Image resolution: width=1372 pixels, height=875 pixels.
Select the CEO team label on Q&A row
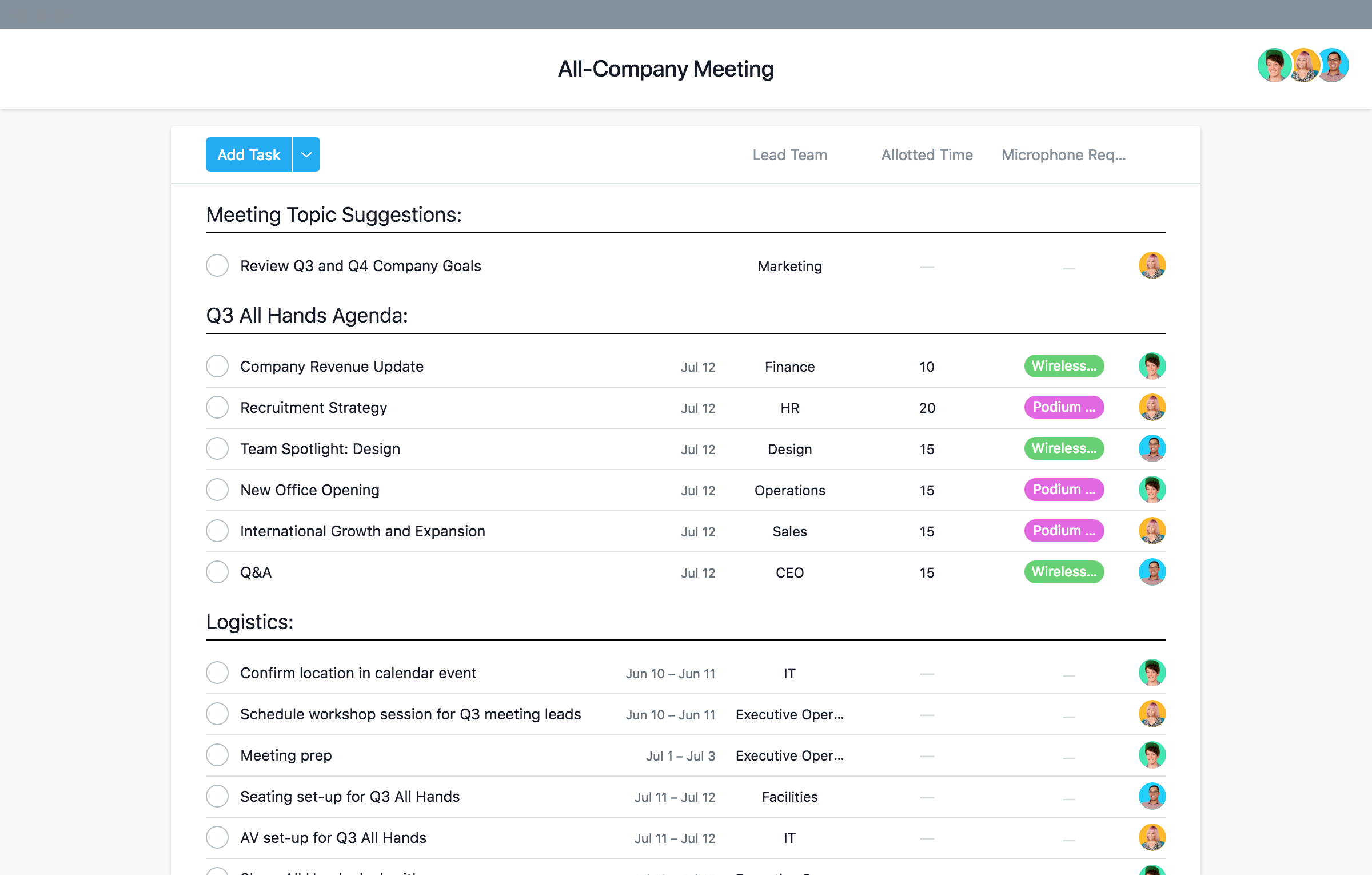(790, 572)
